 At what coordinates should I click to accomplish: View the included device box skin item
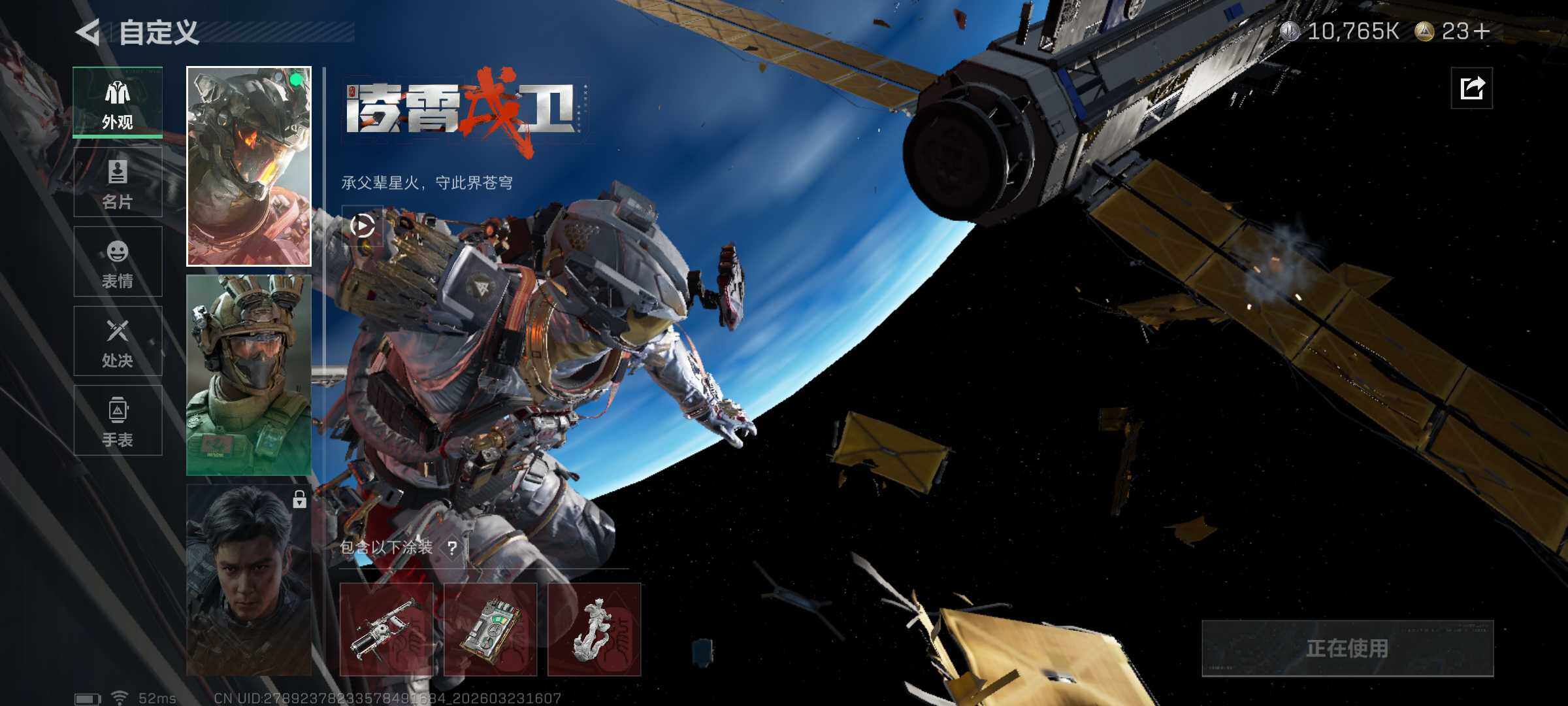[x=490, y=630]
